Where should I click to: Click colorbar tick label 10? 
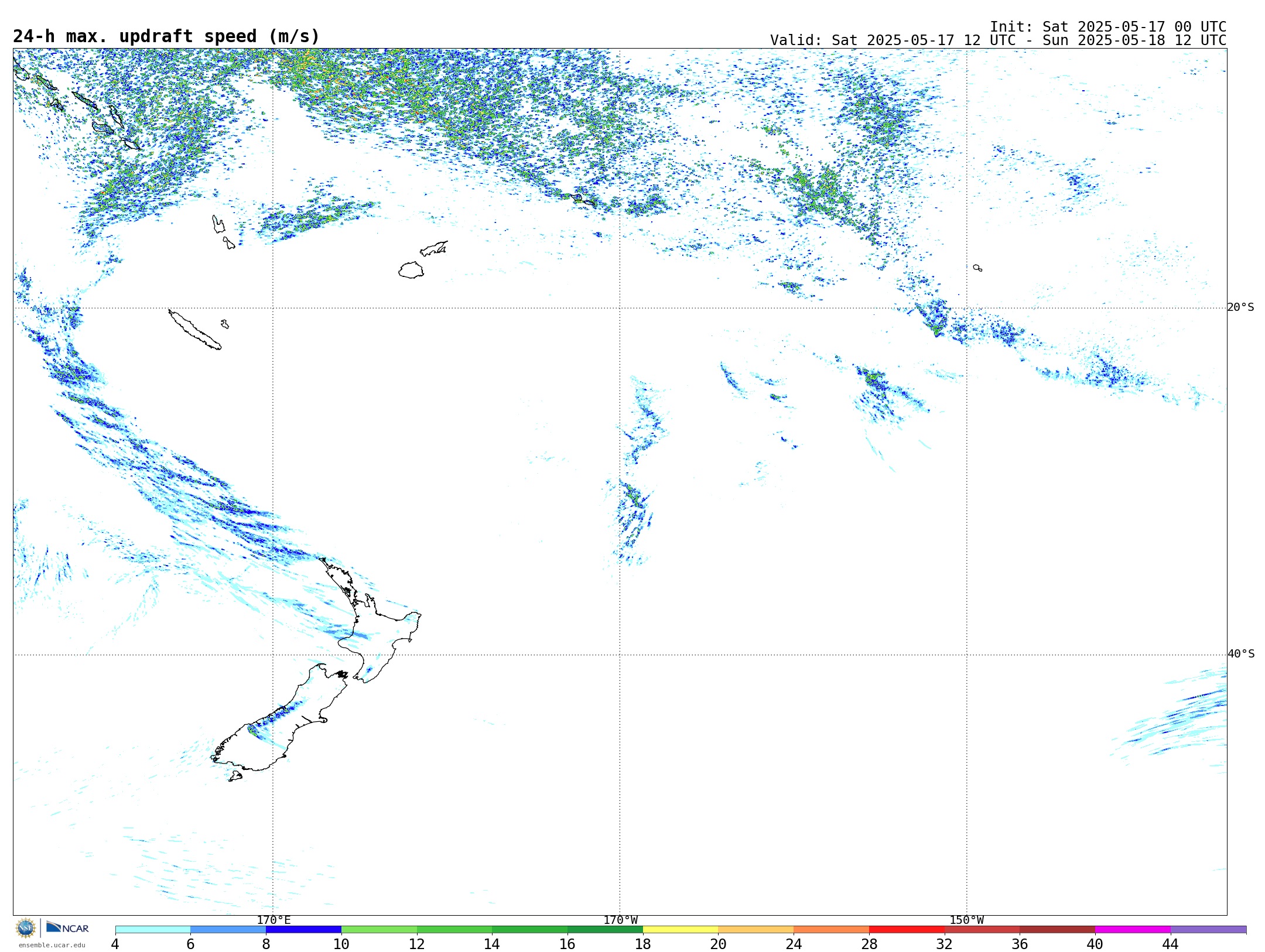pyautogui.click(x=341, y=944)
